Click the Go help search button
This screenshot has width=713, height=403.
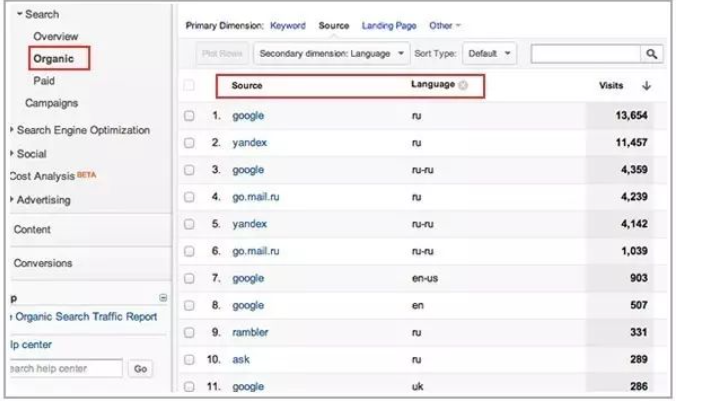[x=140, y=369]
